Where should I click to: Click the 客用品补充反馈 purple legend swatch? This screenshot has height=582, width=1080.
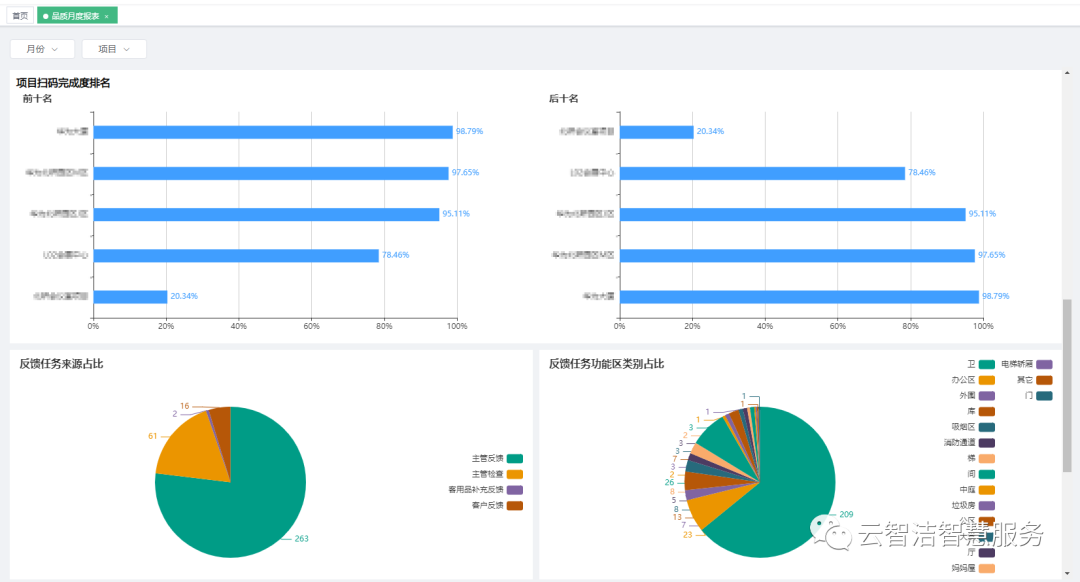click(x=514, y=490)
